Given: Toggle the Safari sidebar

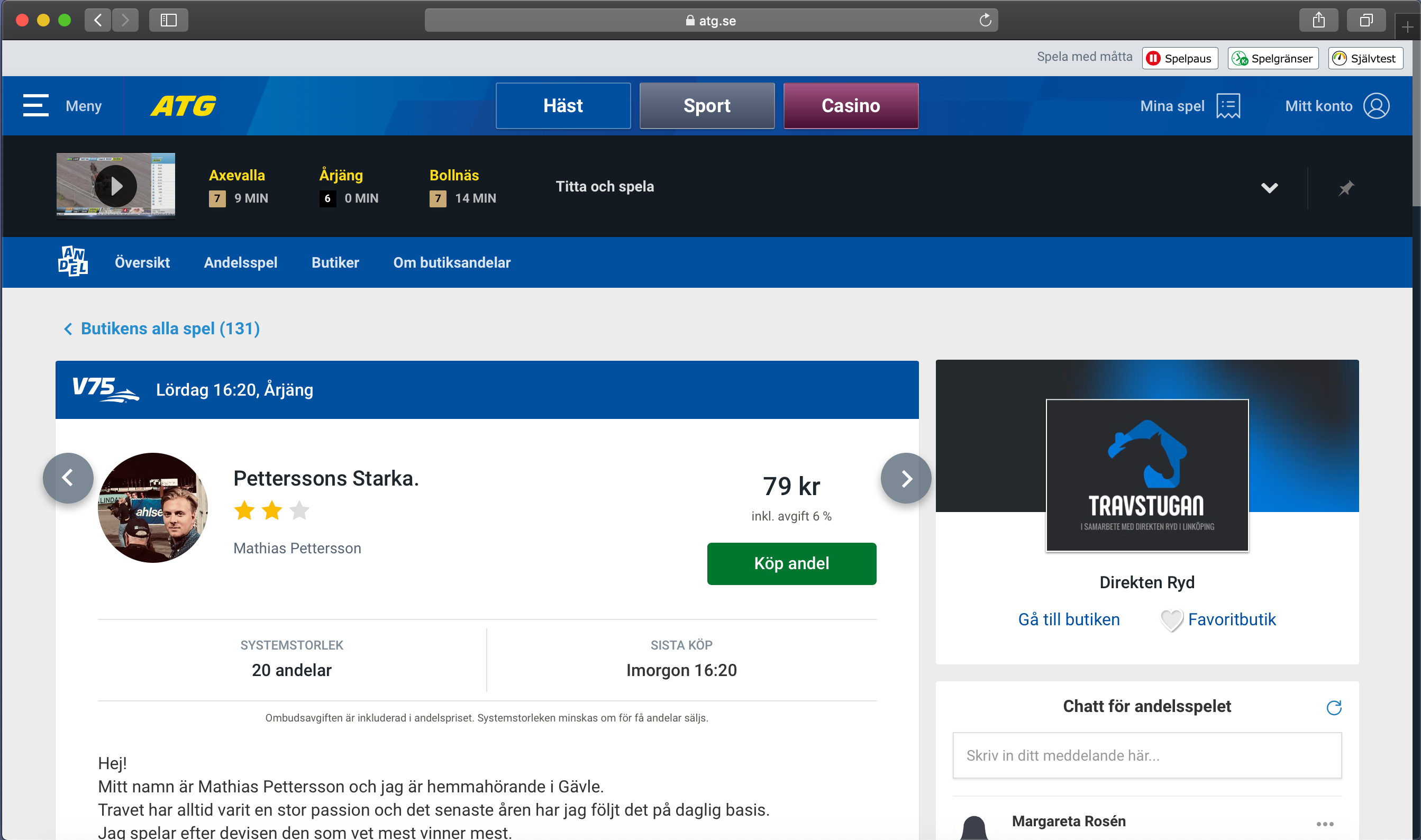Looking at the screenshot, I should click(168, 21).
